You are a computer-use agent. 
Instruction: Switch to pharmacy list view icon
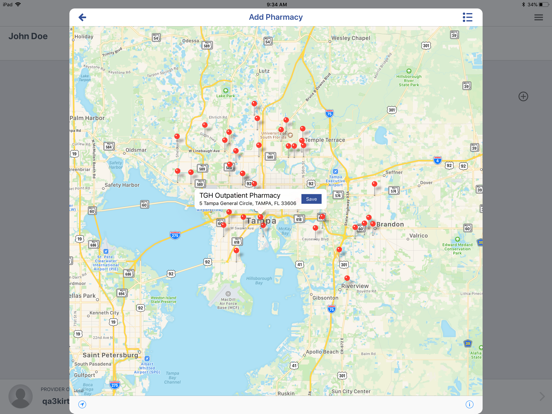[467, 17]
